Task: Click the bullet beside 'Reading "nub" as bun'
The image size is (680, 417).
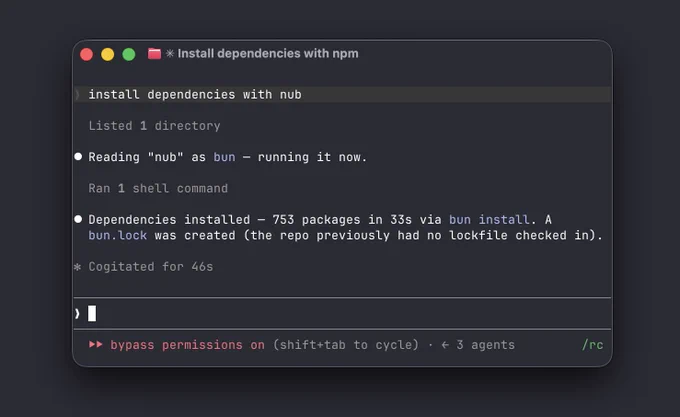Action: (x=78, y=156)
